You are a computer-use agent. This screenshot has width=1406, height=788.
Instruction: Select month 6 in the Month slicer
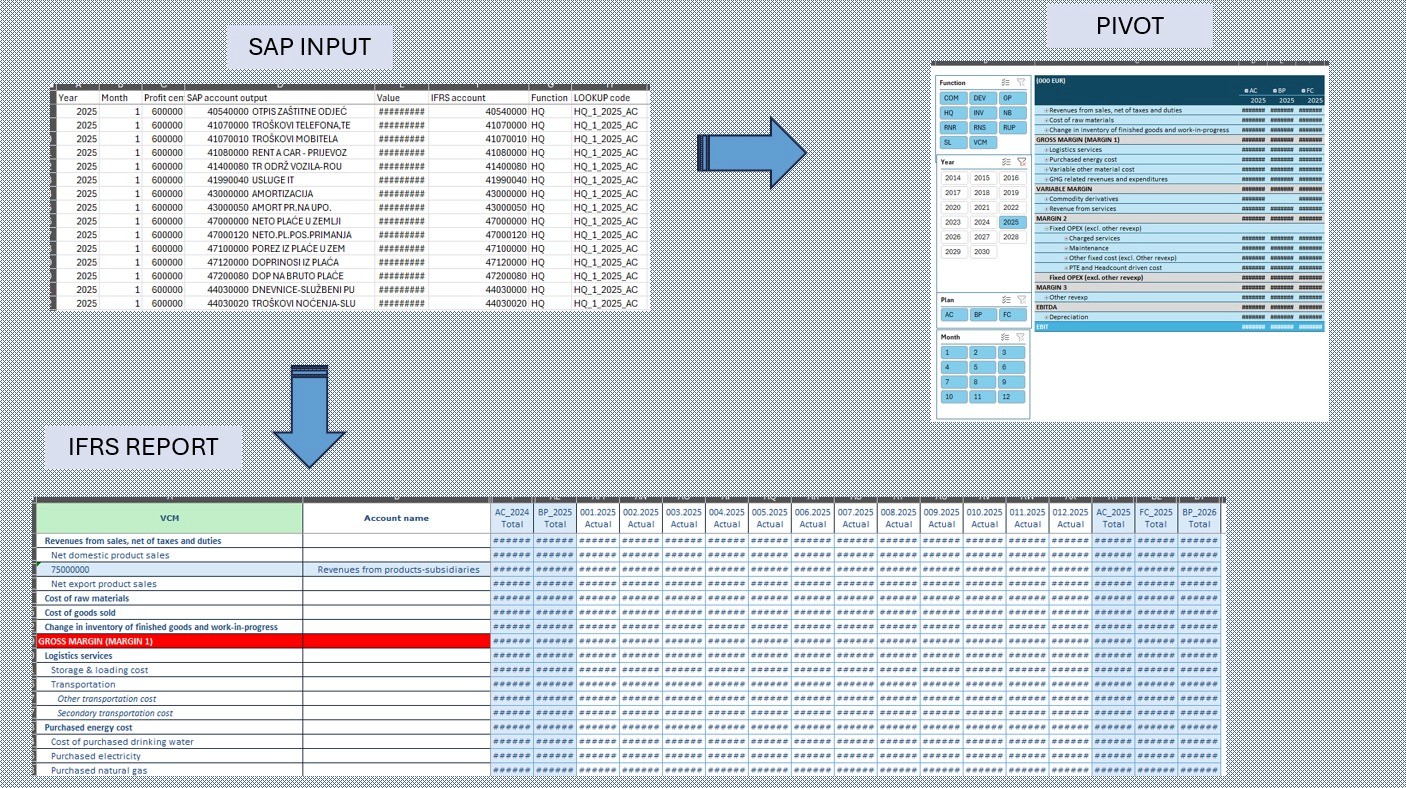1012,367
